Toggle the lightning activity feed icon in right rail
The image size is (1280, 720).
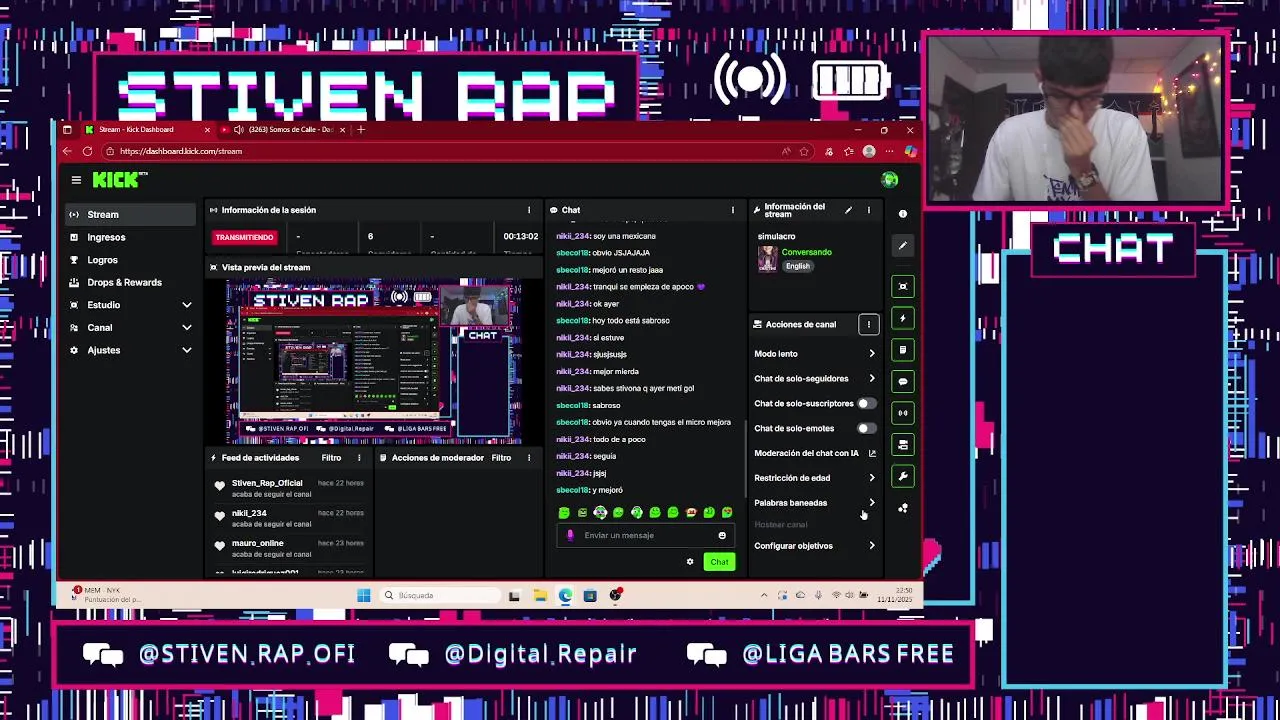903,319
